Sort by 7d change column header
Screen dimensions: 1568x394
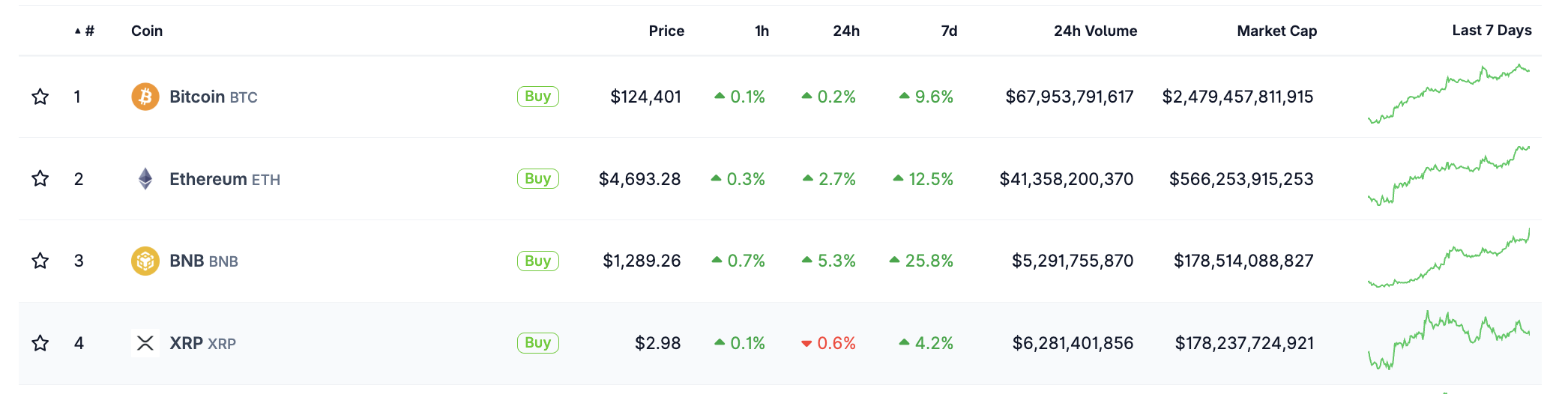[949, 31]
